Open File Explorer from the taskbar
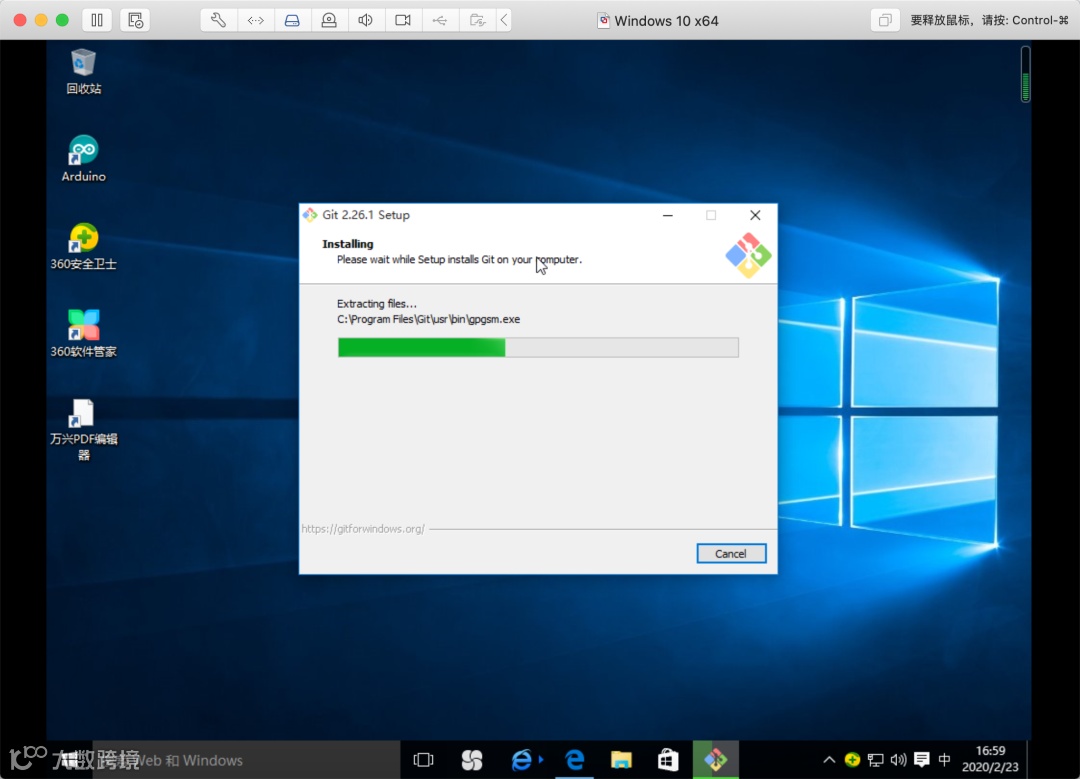The width and height of the screenshot is (1080, 779). pyautogui.click(x=621, y=760)
